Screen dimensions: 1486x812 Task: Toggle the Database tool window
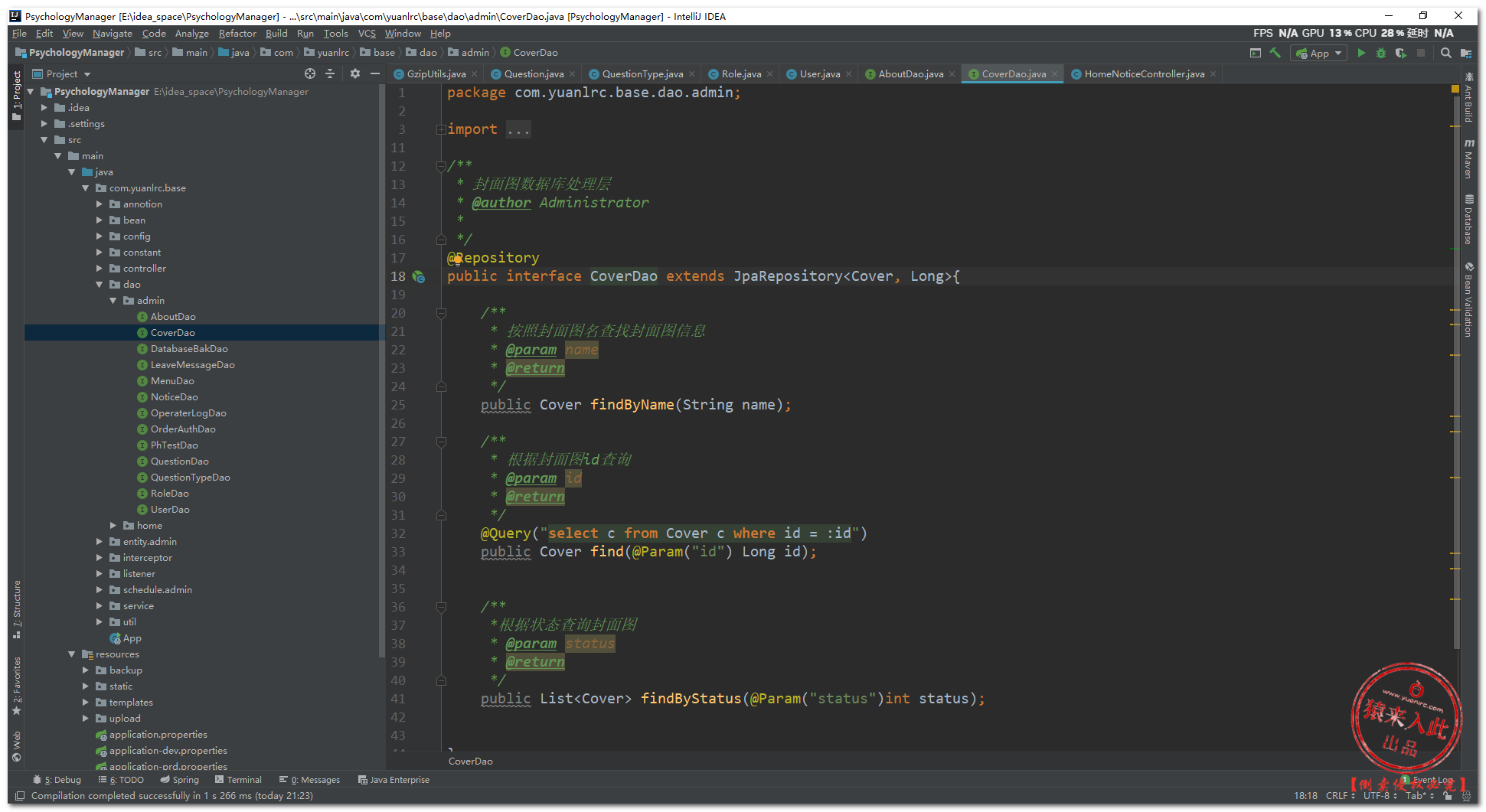[x=1468, y=220]
